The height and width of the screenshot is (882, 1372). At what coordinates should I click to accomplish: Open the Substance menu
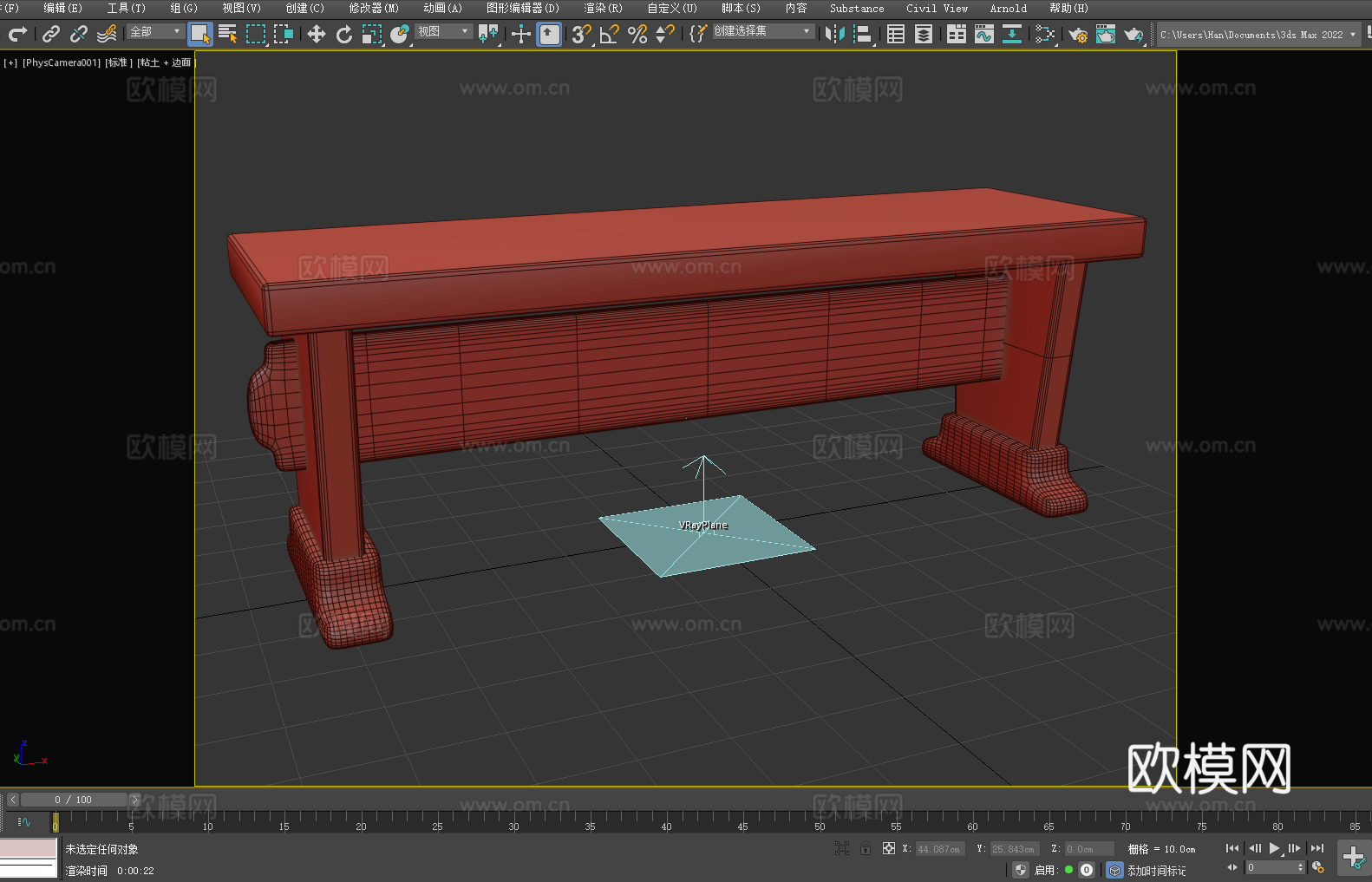[857, 8]
